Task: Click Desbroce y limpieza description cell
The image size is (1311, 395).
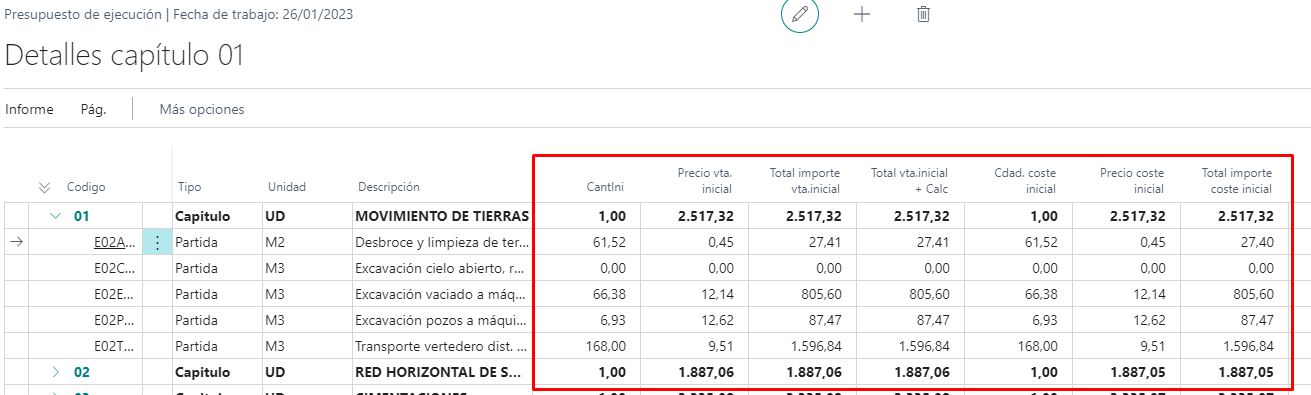Action: (x=442, y=242)
